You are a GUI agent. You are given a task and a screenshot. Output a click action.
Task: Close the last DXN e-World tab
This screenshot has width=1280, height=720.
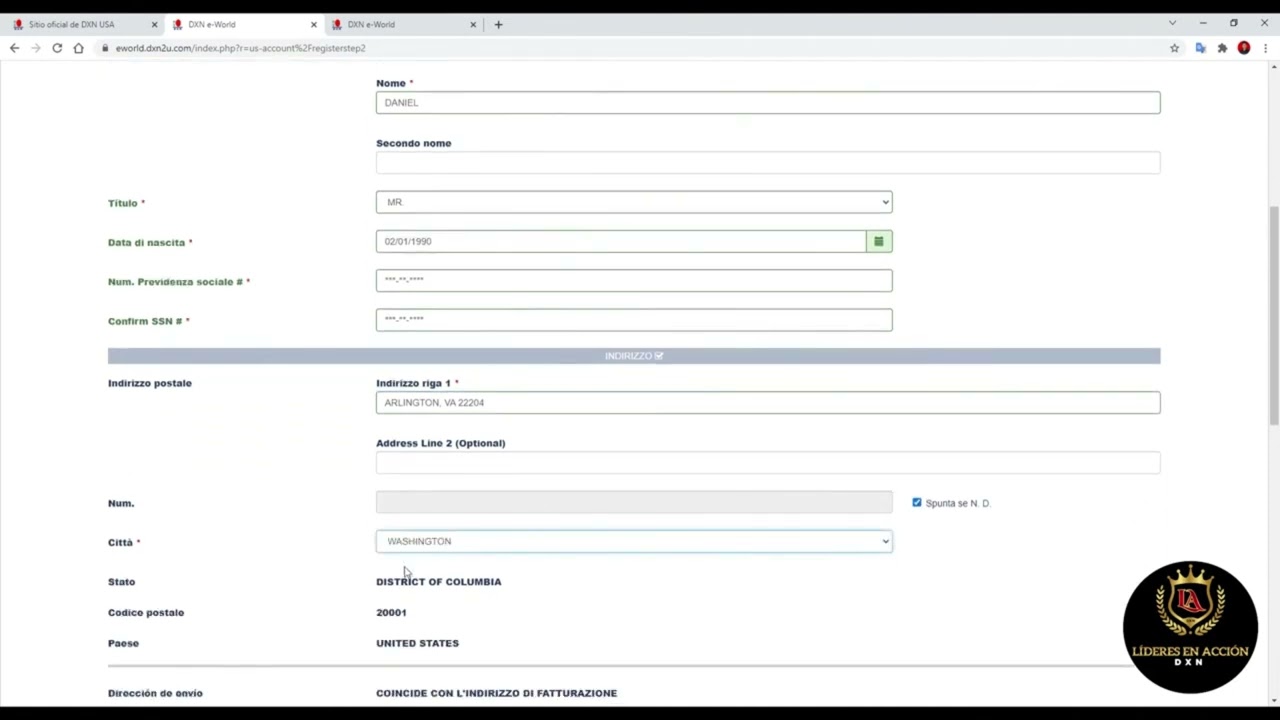(x=473, y=24)
